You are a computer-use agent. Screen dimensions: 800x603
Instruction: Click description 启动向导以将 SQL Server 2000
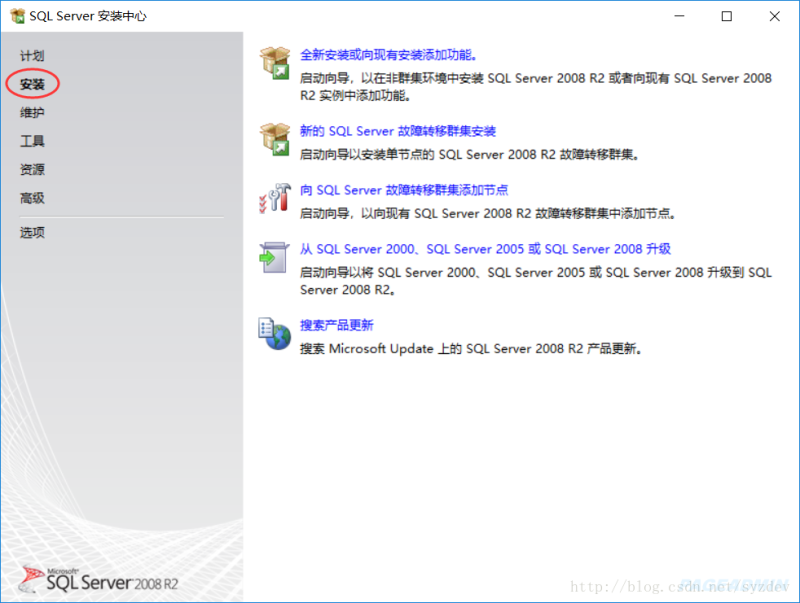[x=536, y=281]
